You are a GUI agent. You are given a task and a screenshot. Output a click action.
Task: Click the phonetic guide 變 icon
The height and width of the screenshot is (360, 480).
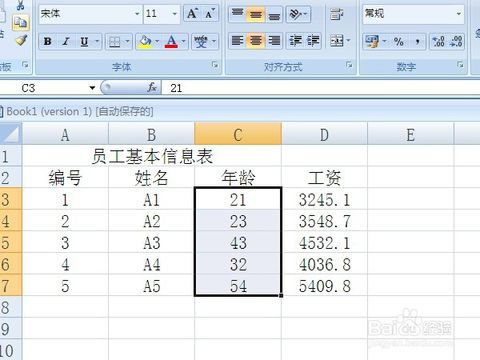pos(201,42)
